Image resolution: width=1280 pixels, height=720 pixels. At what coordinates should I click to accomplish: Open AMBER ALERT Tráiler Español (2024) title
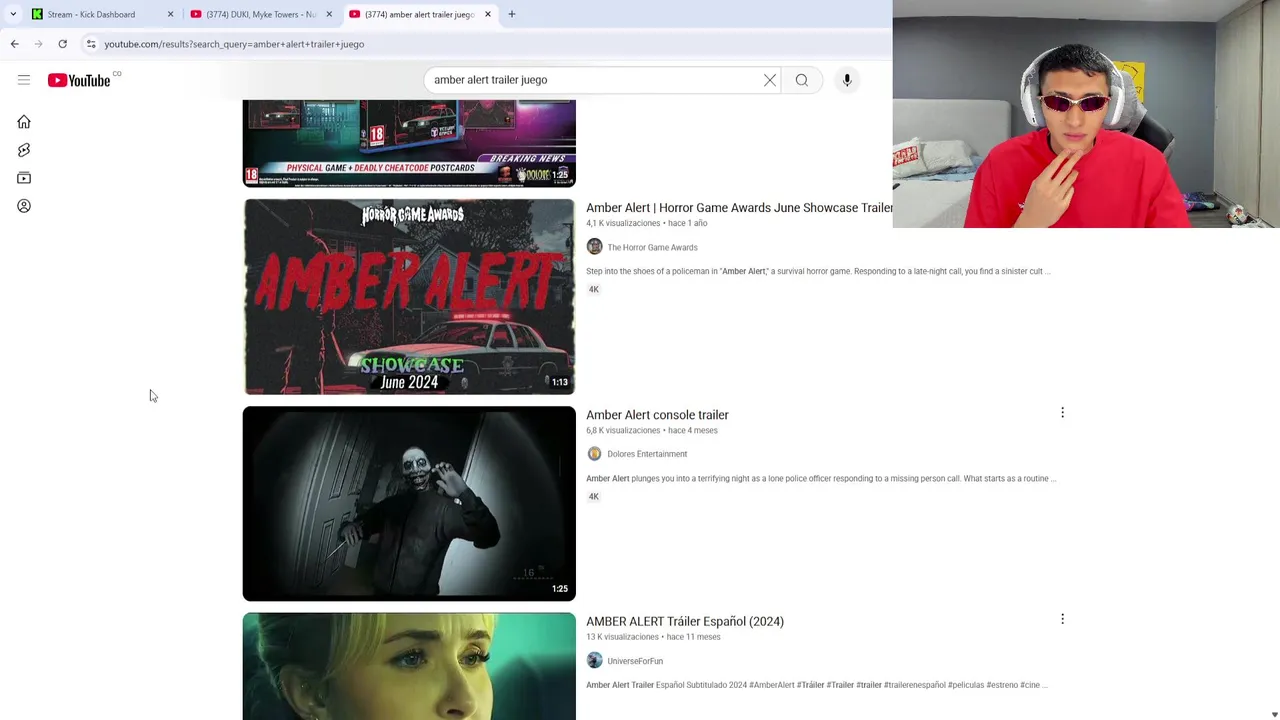coord(685,621)
